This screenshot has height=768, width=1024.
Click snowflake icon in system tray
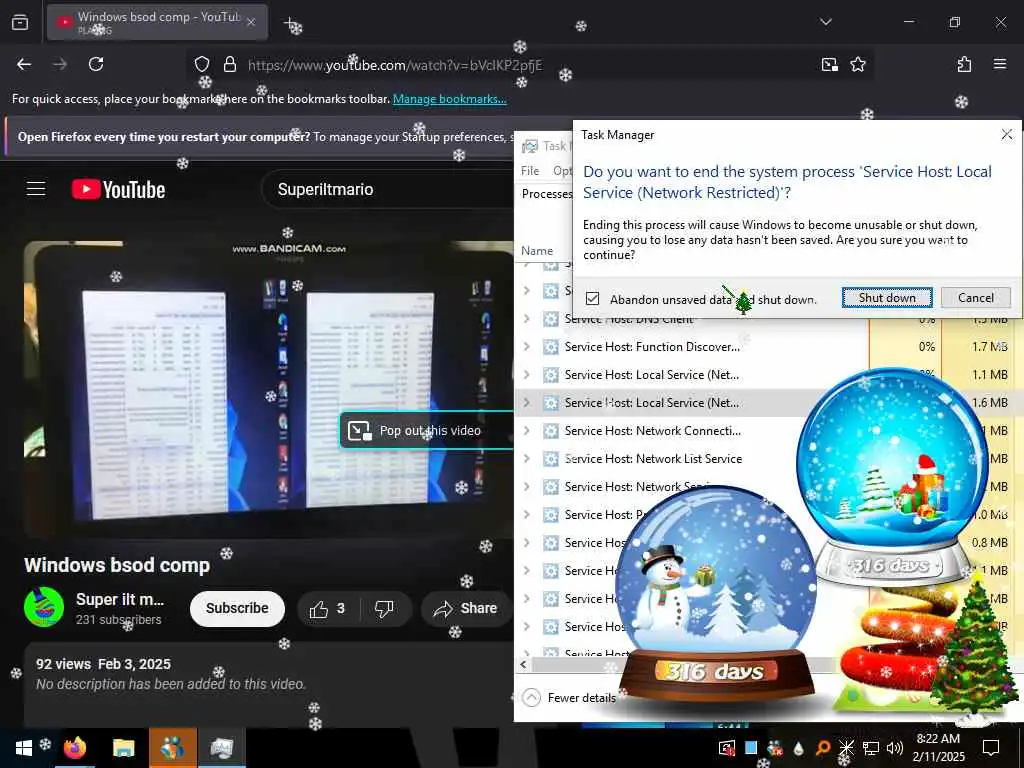(x=846, y=748)
